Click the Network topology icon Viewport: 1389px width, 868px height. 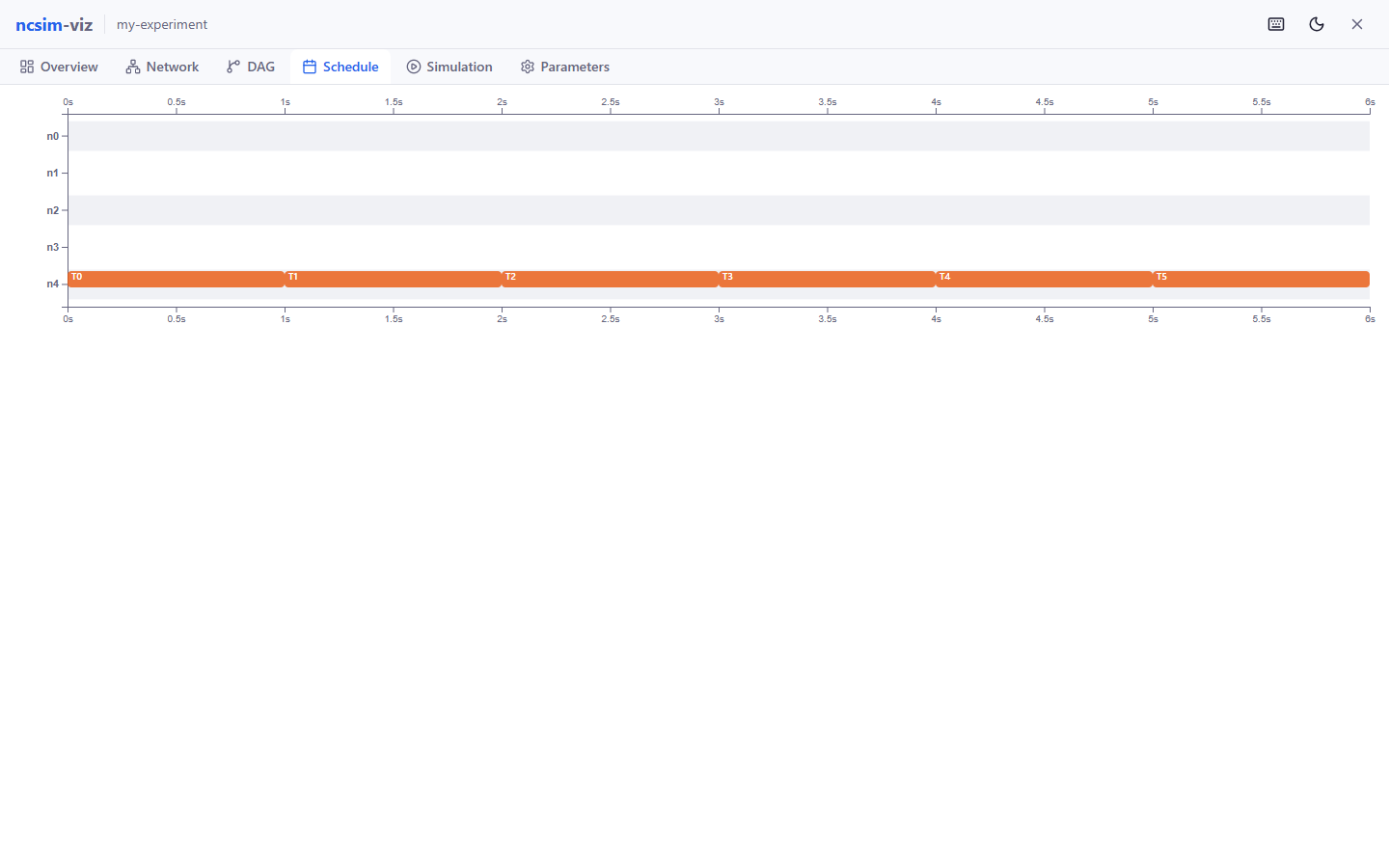pyautogui.click(x=133, y=67)
